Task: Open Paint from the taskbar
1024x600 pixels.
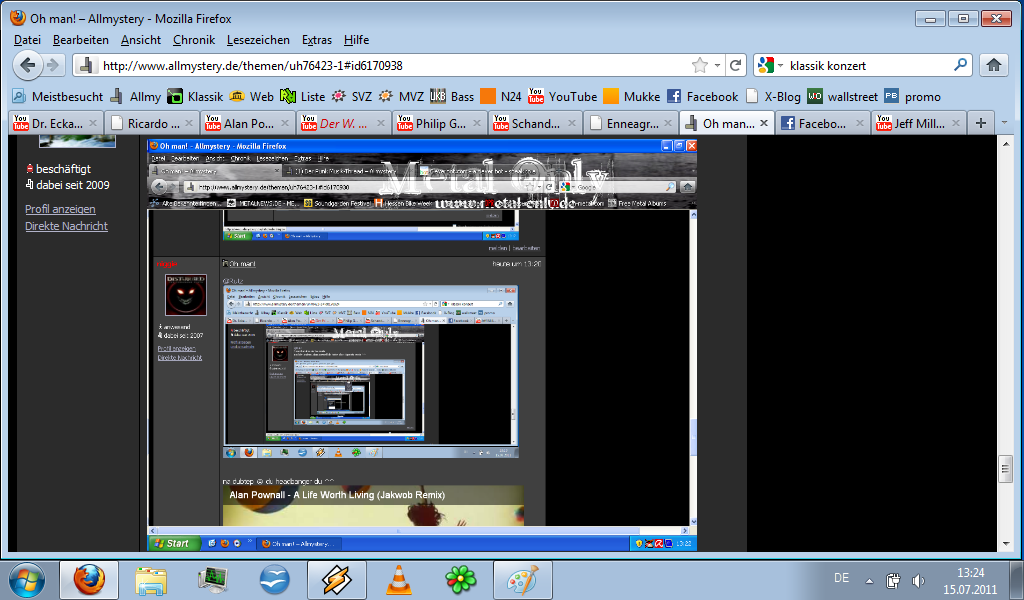Action: pos(522,580)
